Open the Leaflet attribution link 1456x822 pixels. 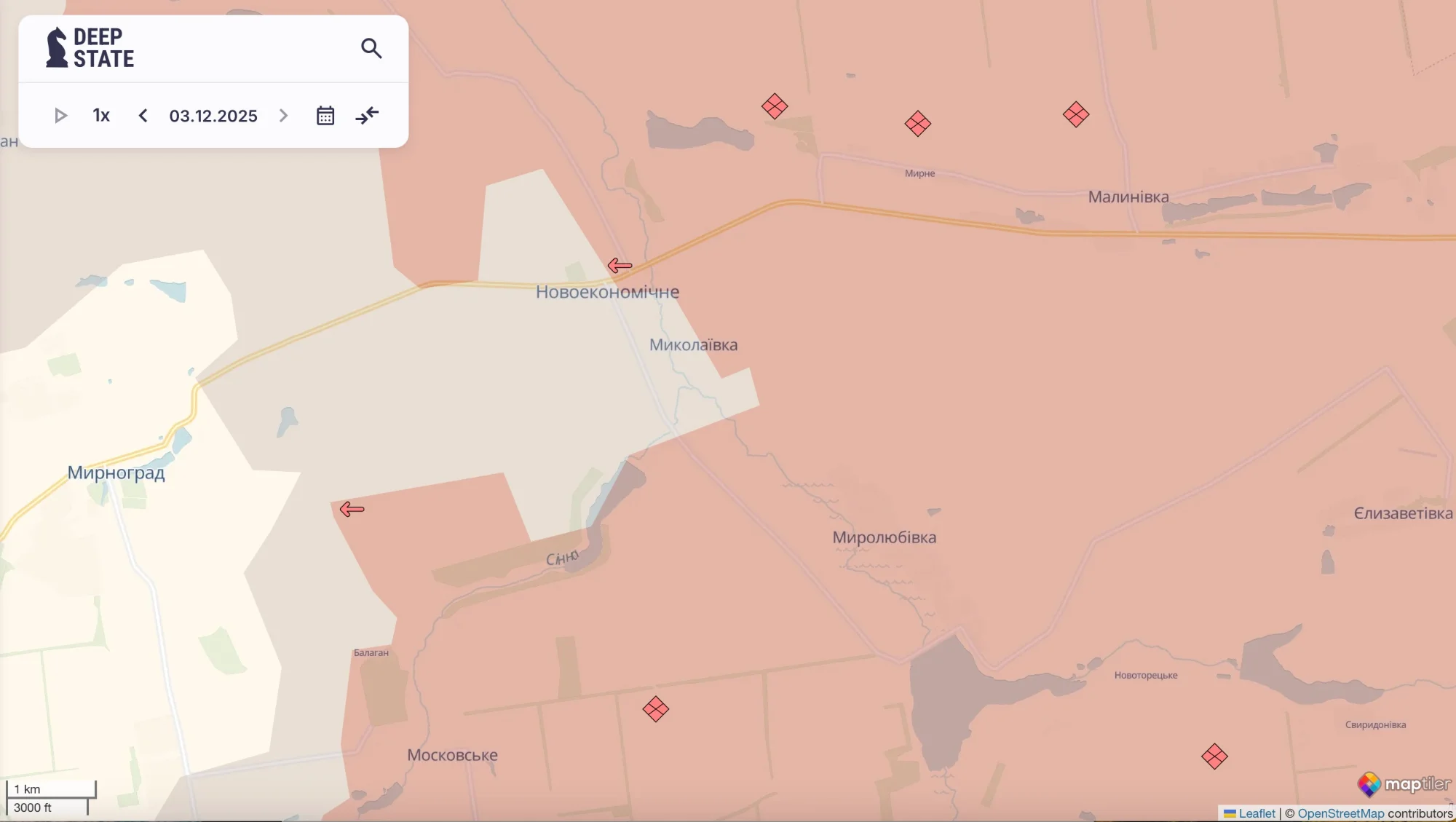[x=1257, y=813]
